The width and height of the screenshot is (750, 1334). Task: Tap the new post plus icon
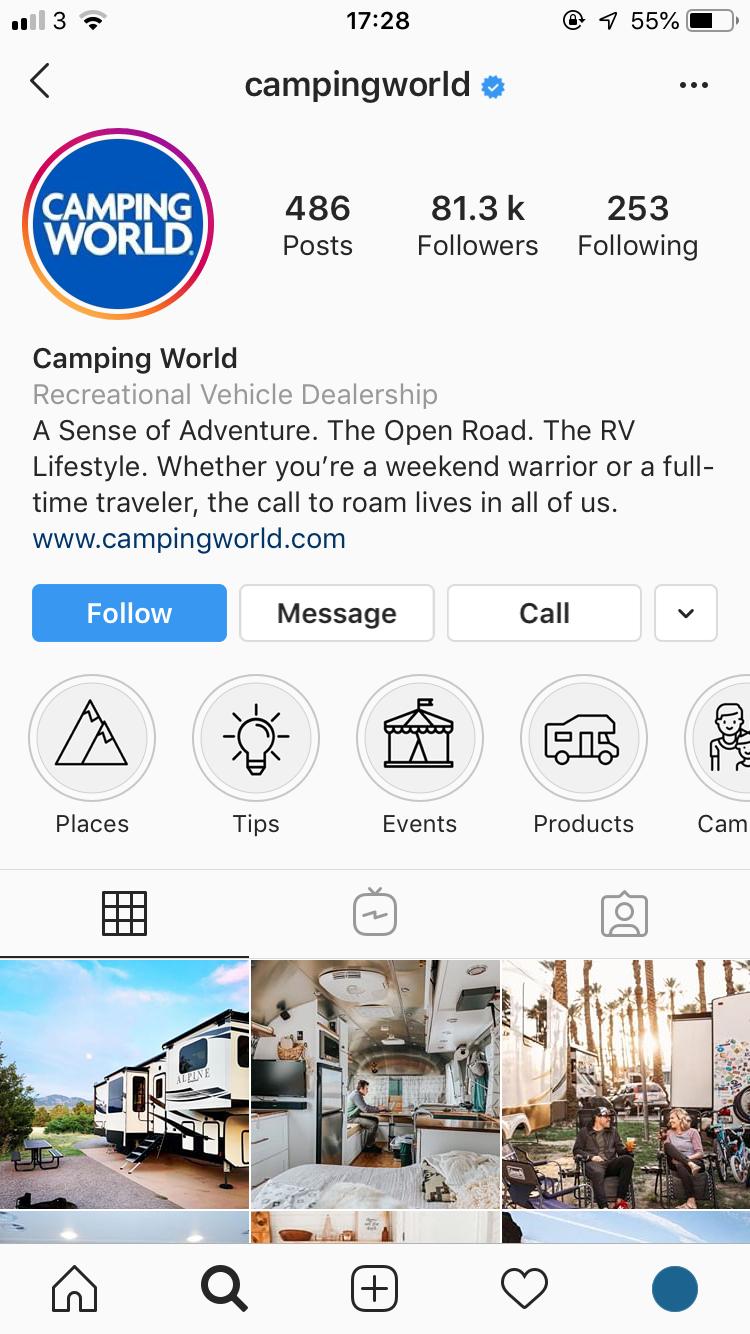coord(375,1289)
